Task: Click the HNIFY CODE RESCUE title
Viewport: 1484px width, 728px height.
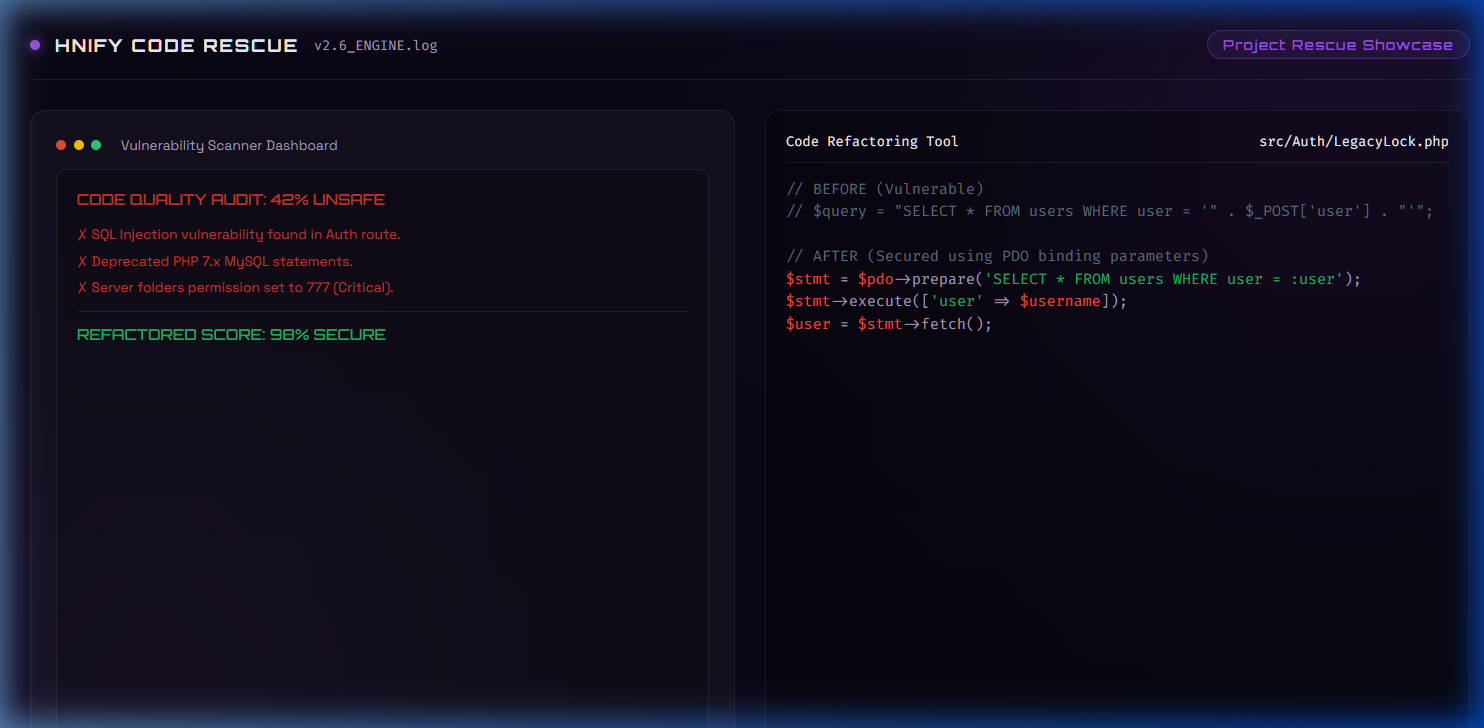Action: click(176, 45)
